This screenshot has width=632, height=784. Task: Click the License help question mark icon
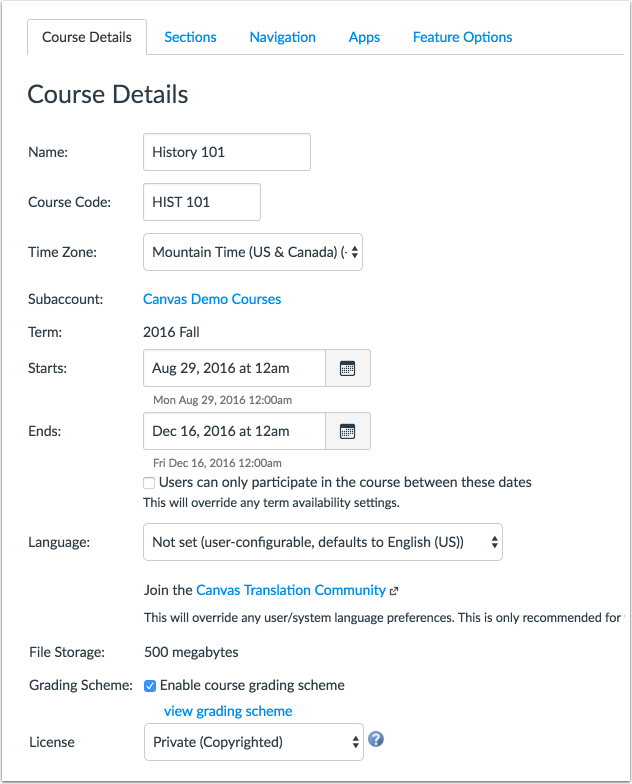pyautogui.click(x=376, y=739)
